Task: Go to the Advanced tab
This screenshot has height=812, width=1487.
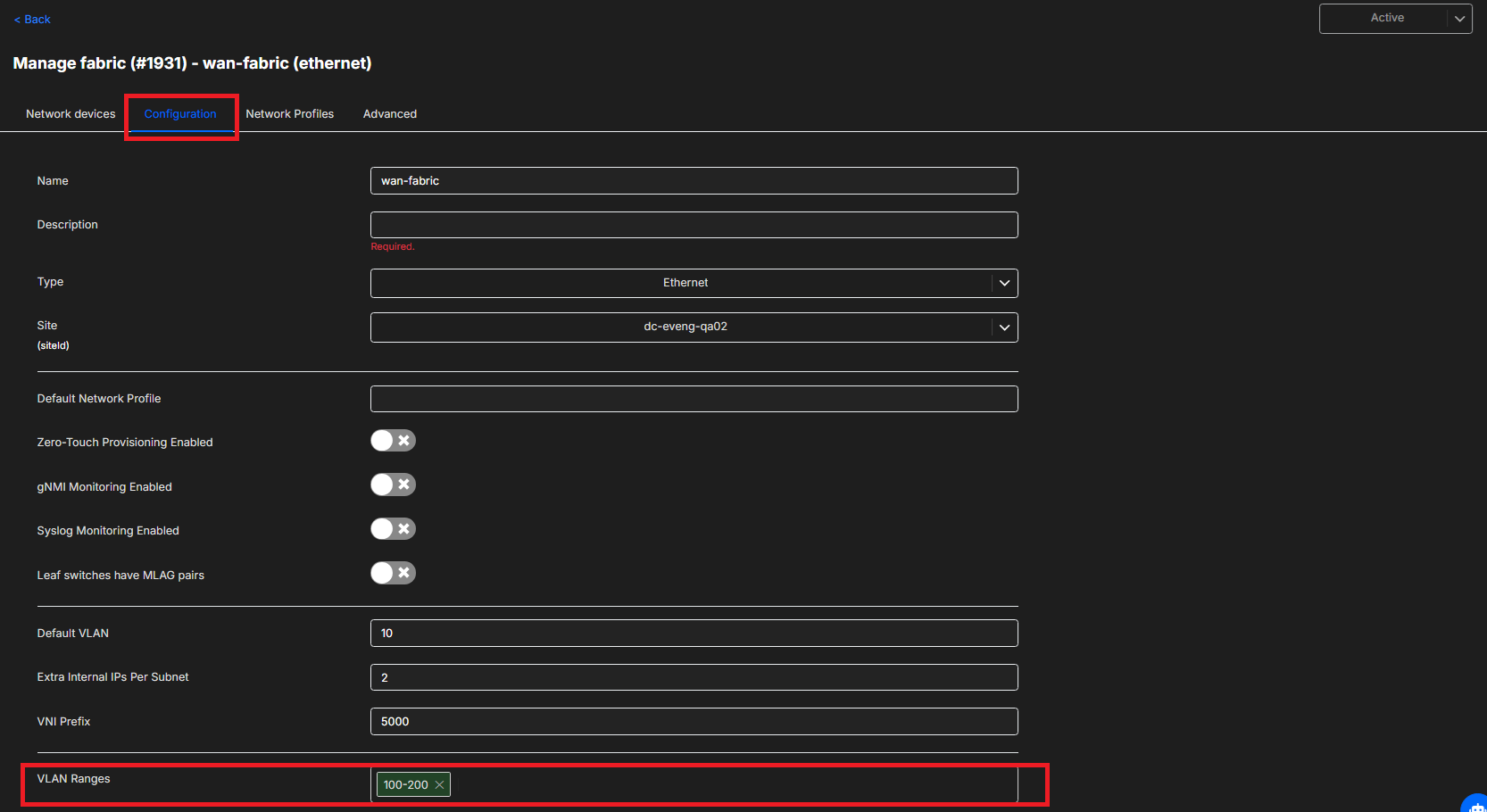Action: pyautogui.click(x=389, y=114)
